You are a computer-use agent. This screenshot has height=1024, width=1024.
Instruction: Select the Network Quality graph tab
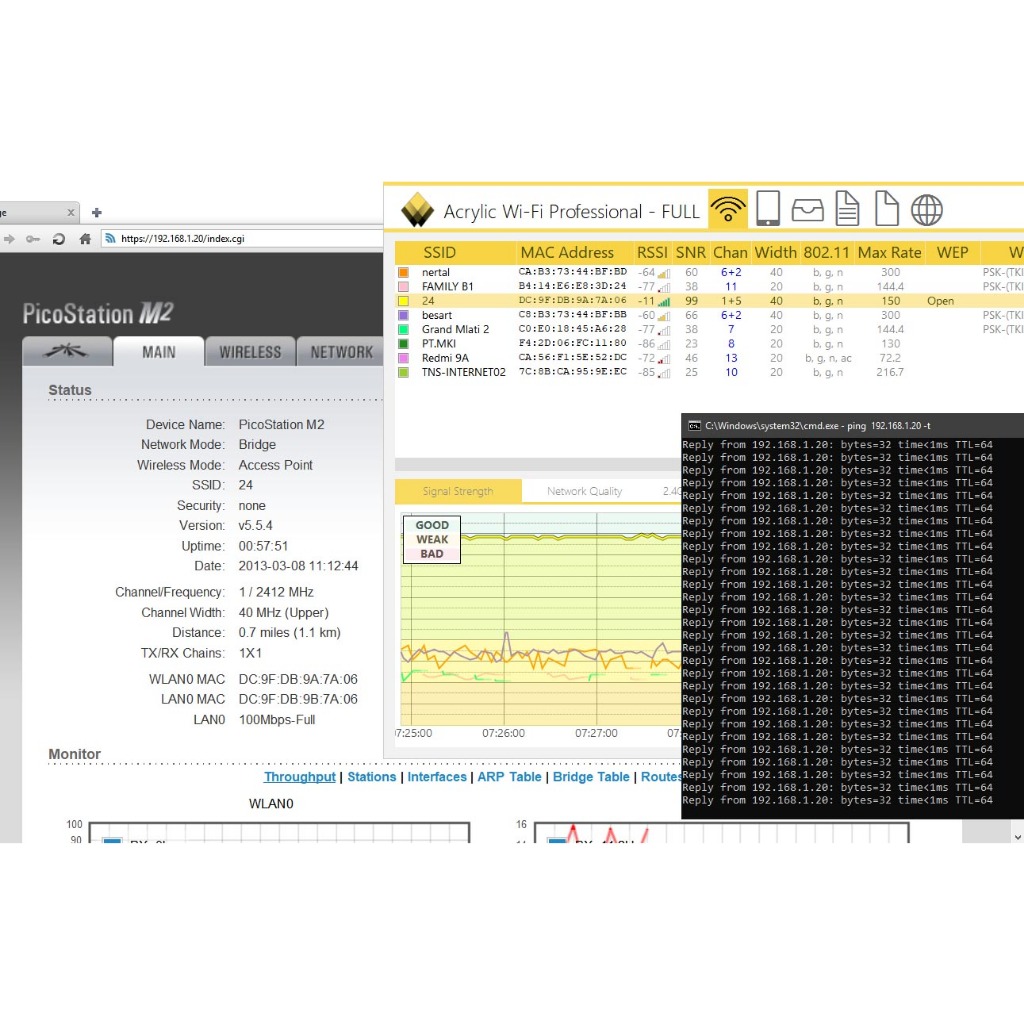tap(584, 491)
